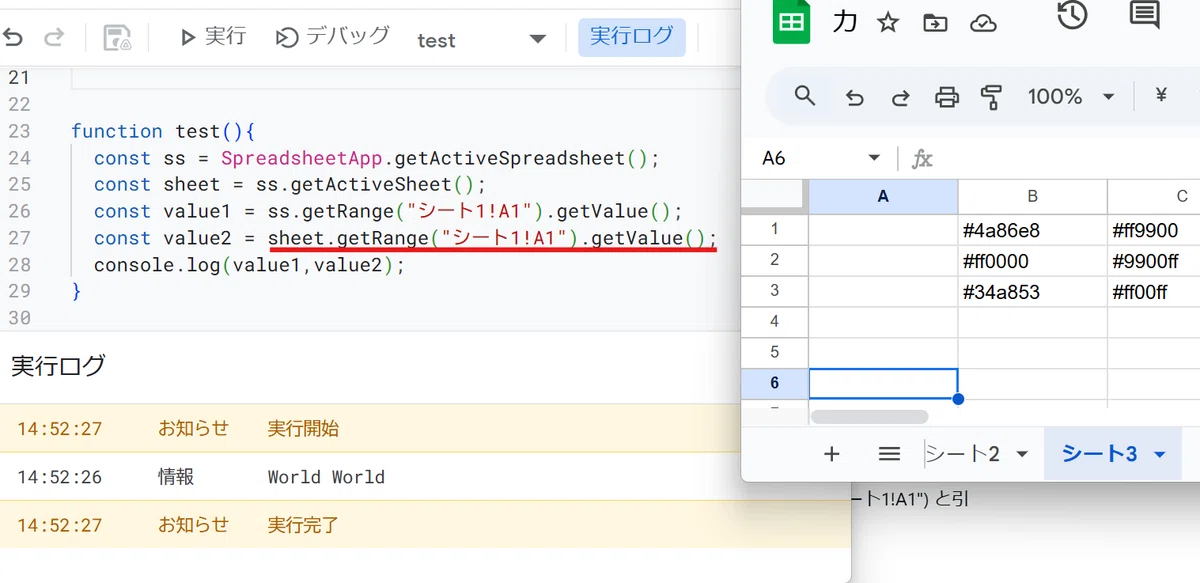Run the script with 実行 button
Screen dimensions: 1200x583
point(212,37)
